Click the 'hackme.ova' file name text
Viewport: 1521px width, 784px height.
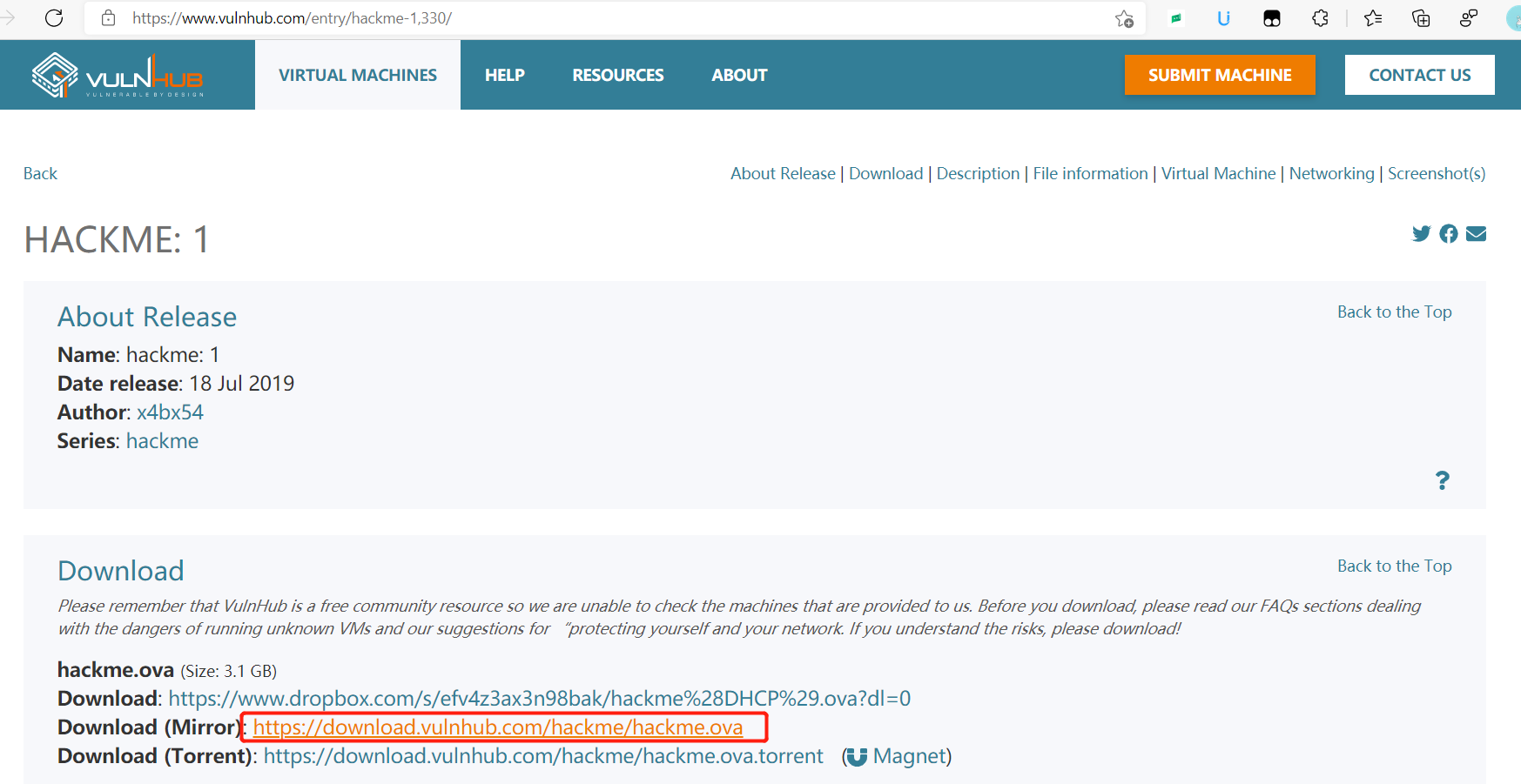pos(116,669)
